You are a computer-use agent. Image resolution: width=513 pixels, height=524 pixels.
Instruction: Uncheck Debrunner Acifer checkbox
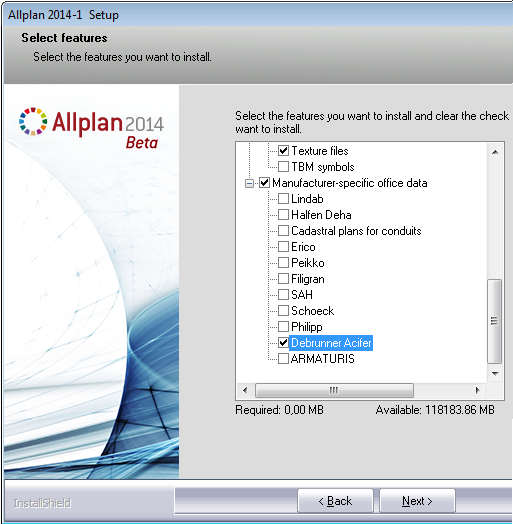pyautogui.click(x=283, y=343)
